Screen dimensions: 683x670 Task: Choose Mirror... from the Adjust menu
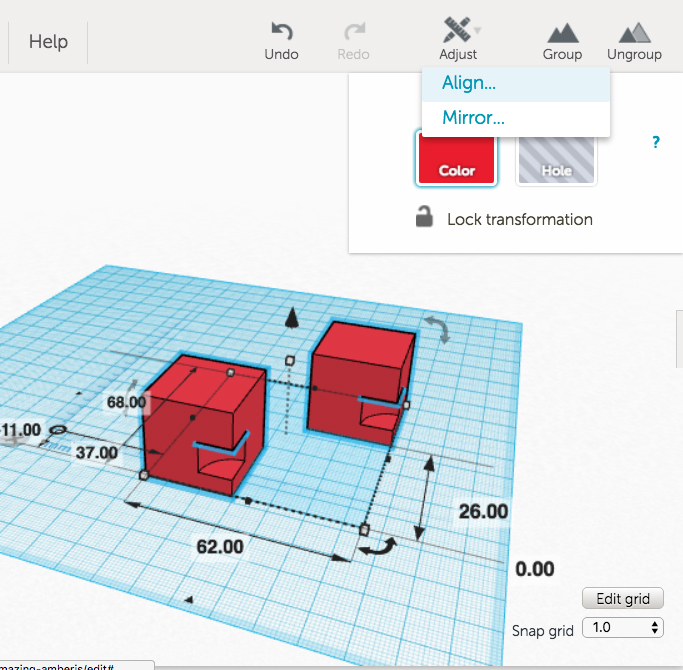pos(473,118)
